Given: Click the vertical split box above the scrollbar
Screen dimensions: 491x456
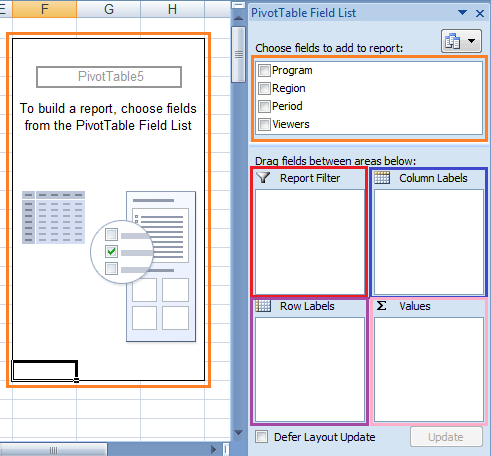Looking at the screenshot, I should pos(238,5).
